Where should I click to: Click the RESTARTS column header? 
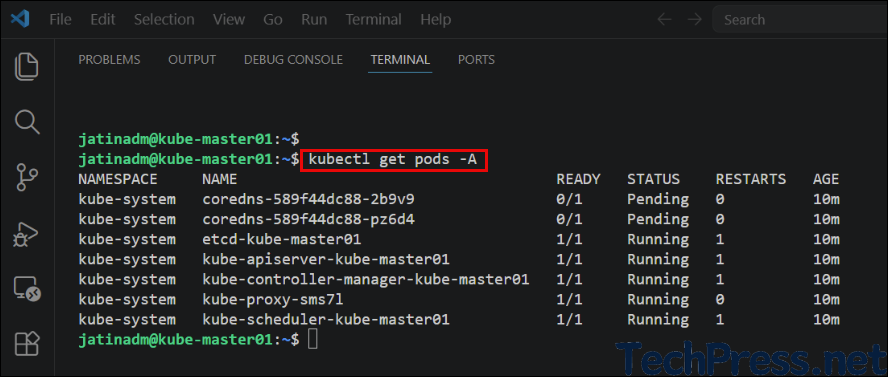coord(751,180)
